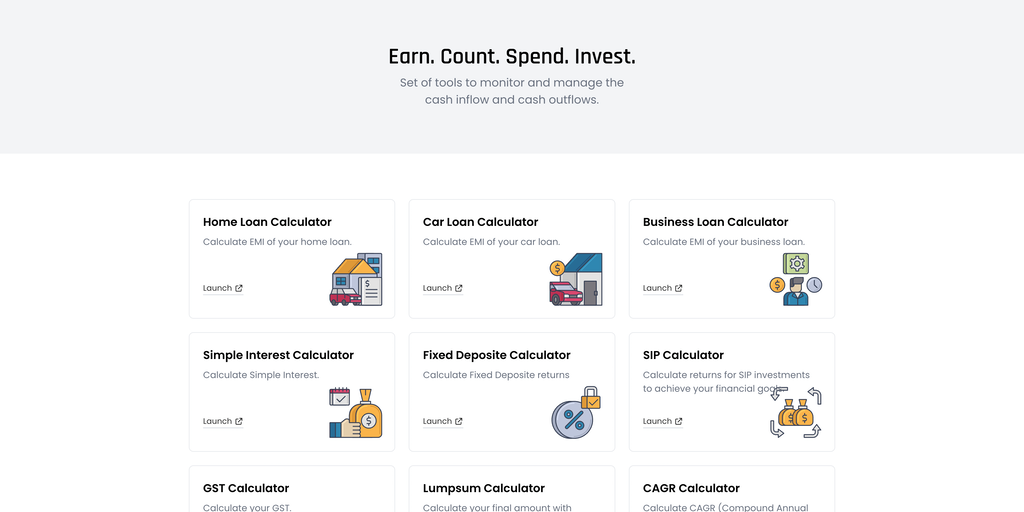Launch the Home Loan Calculator
Screen dimensions: 1024x512
pos(218,288)
